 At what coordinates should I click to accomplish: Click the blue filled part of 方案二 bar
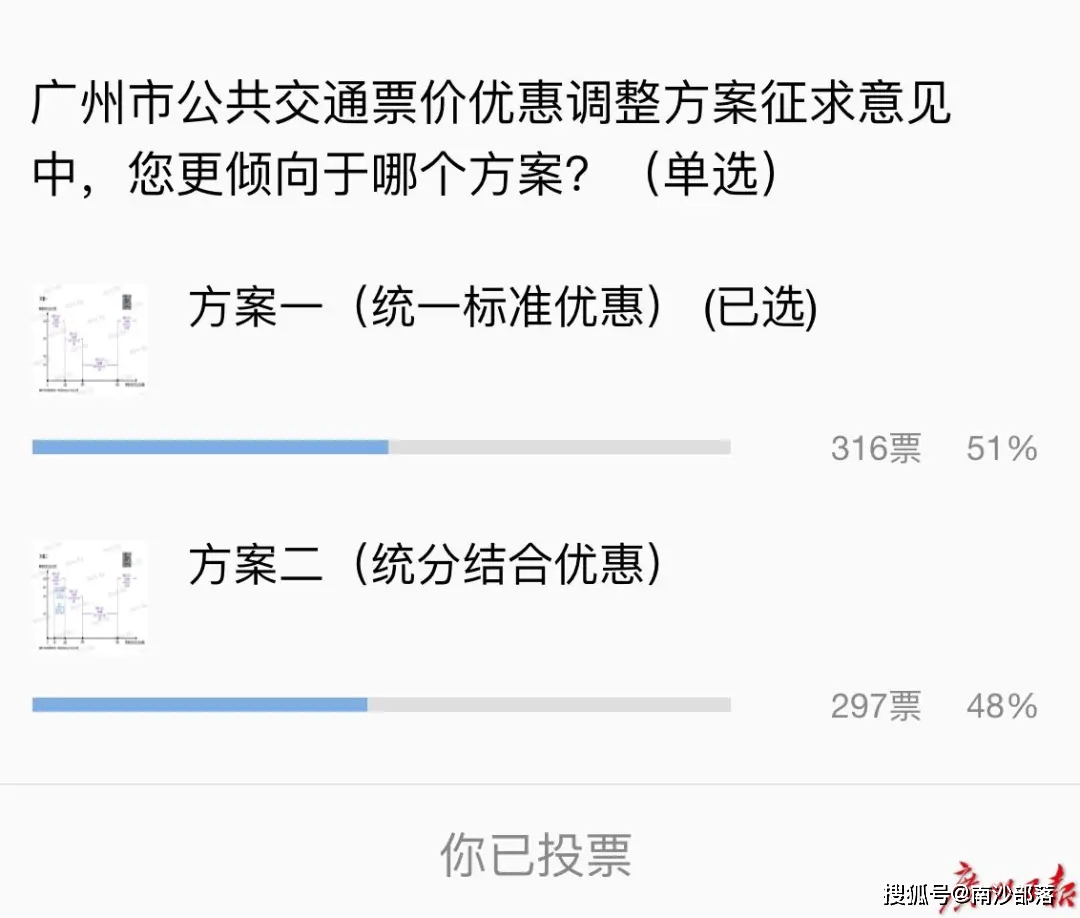(x=200, y=705)
